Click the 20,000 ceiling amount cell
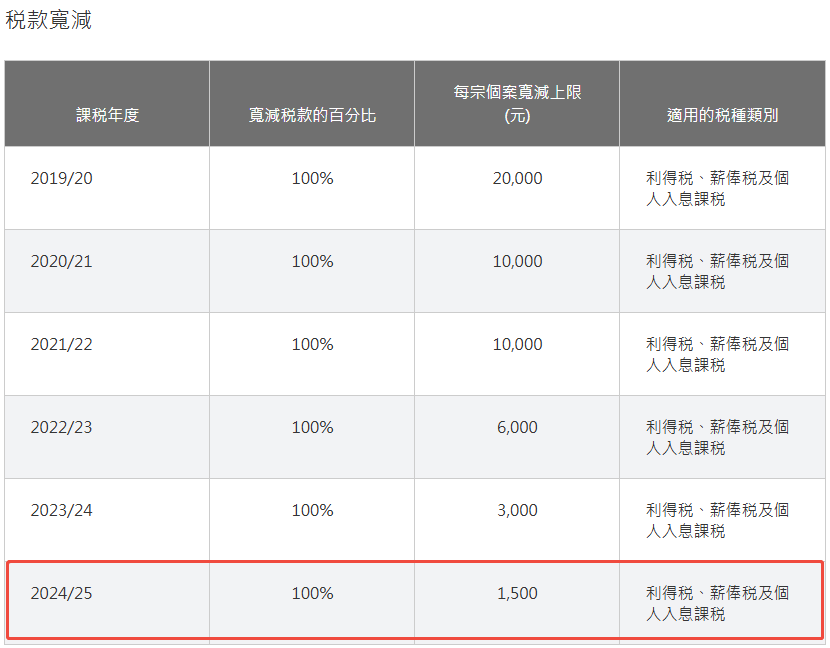Viewport: 830px width, 648px height. [517, 178]
